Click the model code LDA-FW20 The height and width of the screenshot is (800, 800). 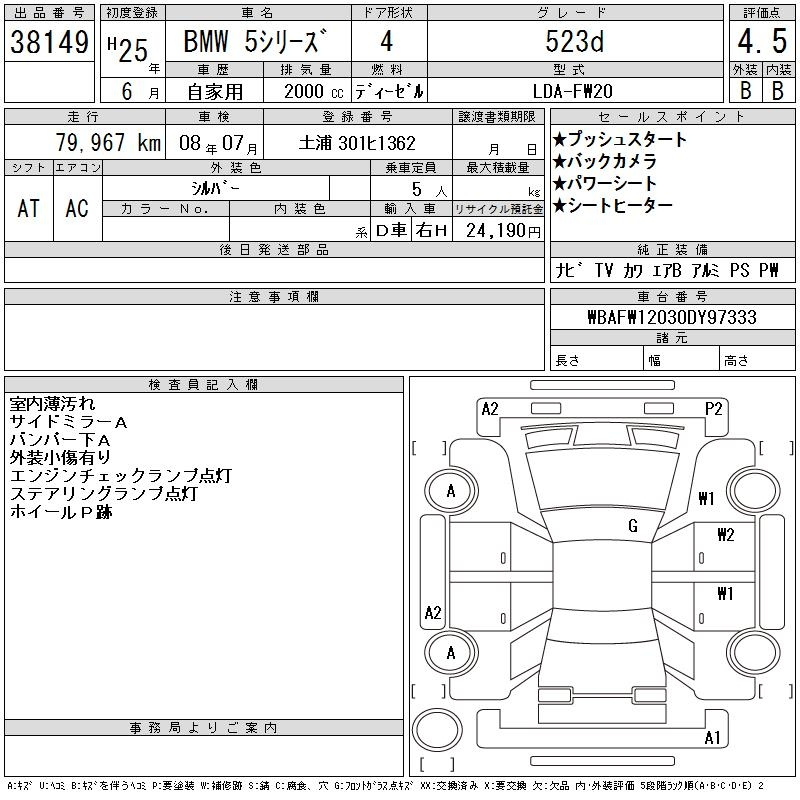pyautogui.click(x=572, y=91)
